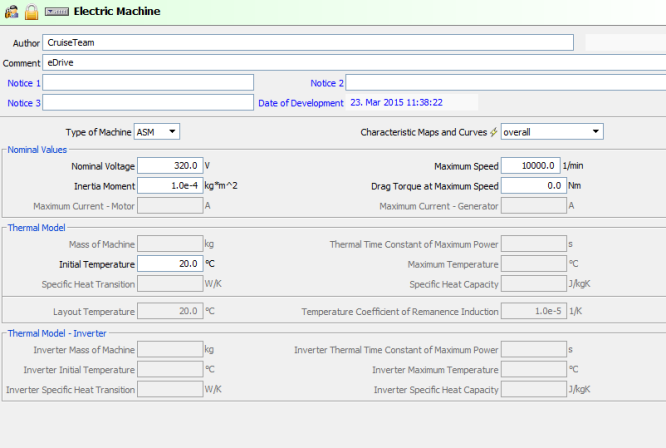
Task: Click the lightning bolt icon beside Characteristic Maps
Action: [494, 132]
